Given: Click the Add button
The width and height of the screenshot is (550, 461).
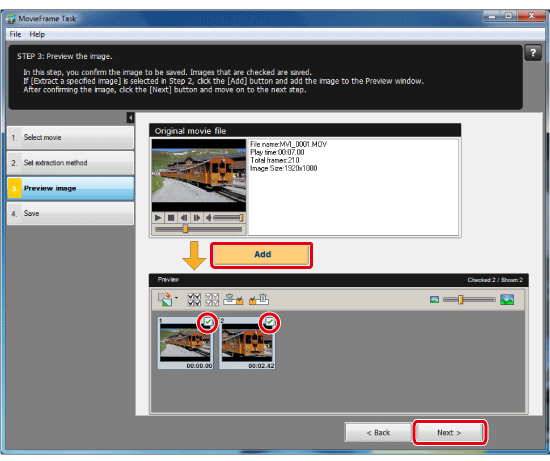Looking at the screenshot, I should 262,255.
